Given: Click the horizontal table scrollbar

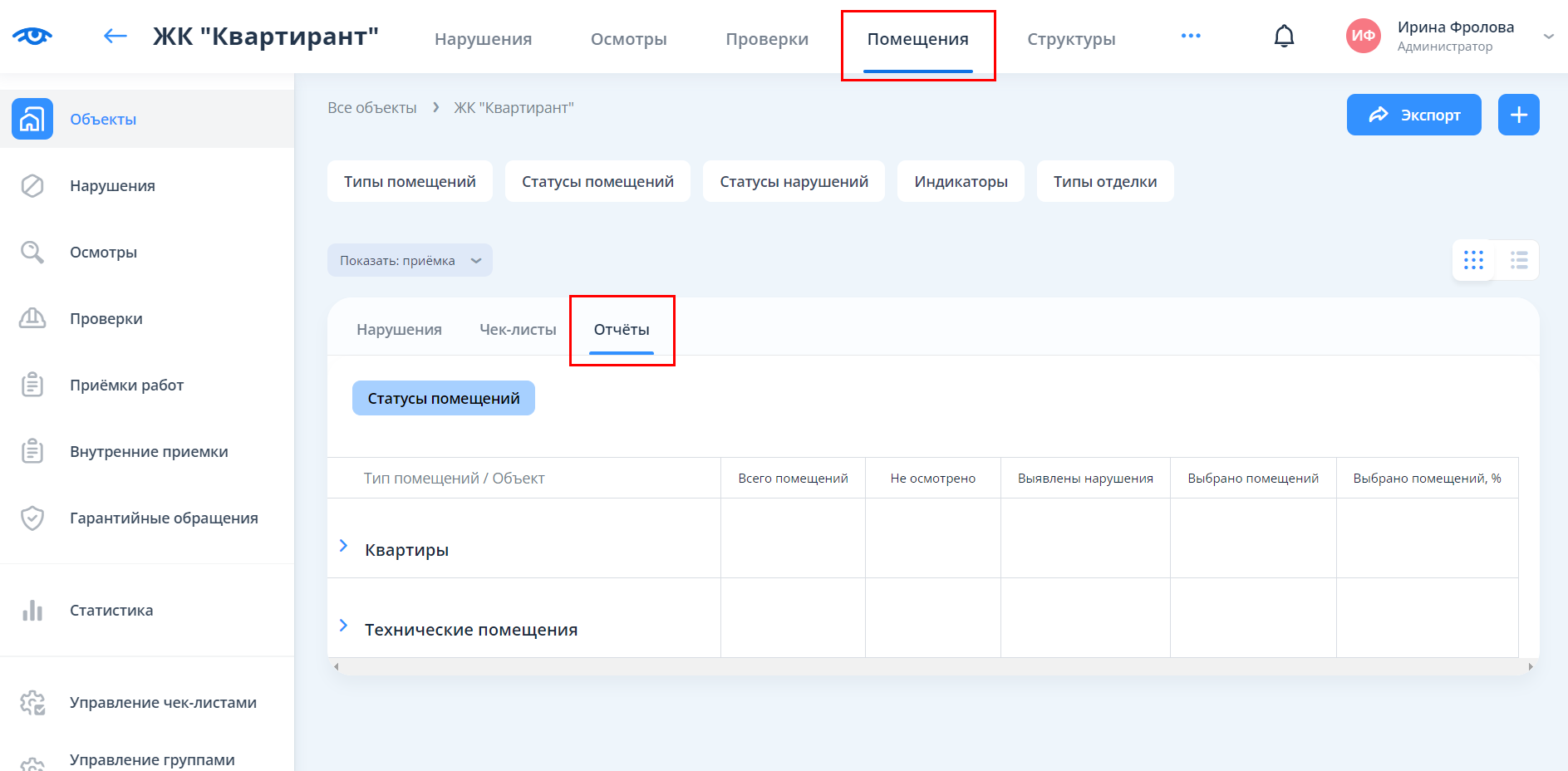Looking at the screenshot, I should (x=932, y=666).
